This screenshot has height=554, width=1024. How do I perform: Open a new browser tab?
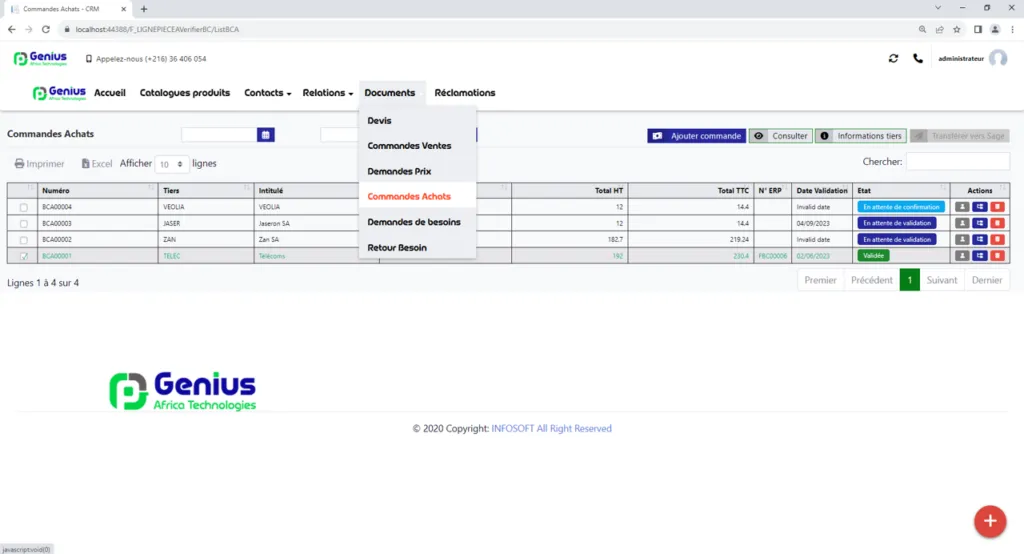point(144,9)
